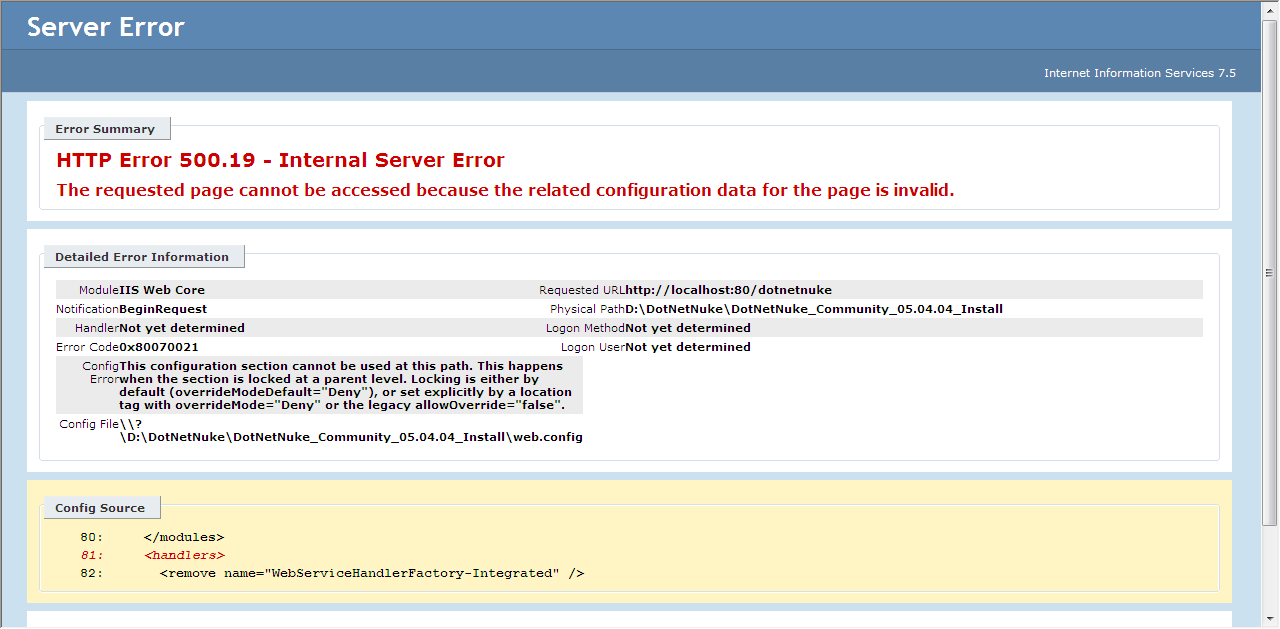Click the highlighted <handlers> line 81

pos(152,555)
